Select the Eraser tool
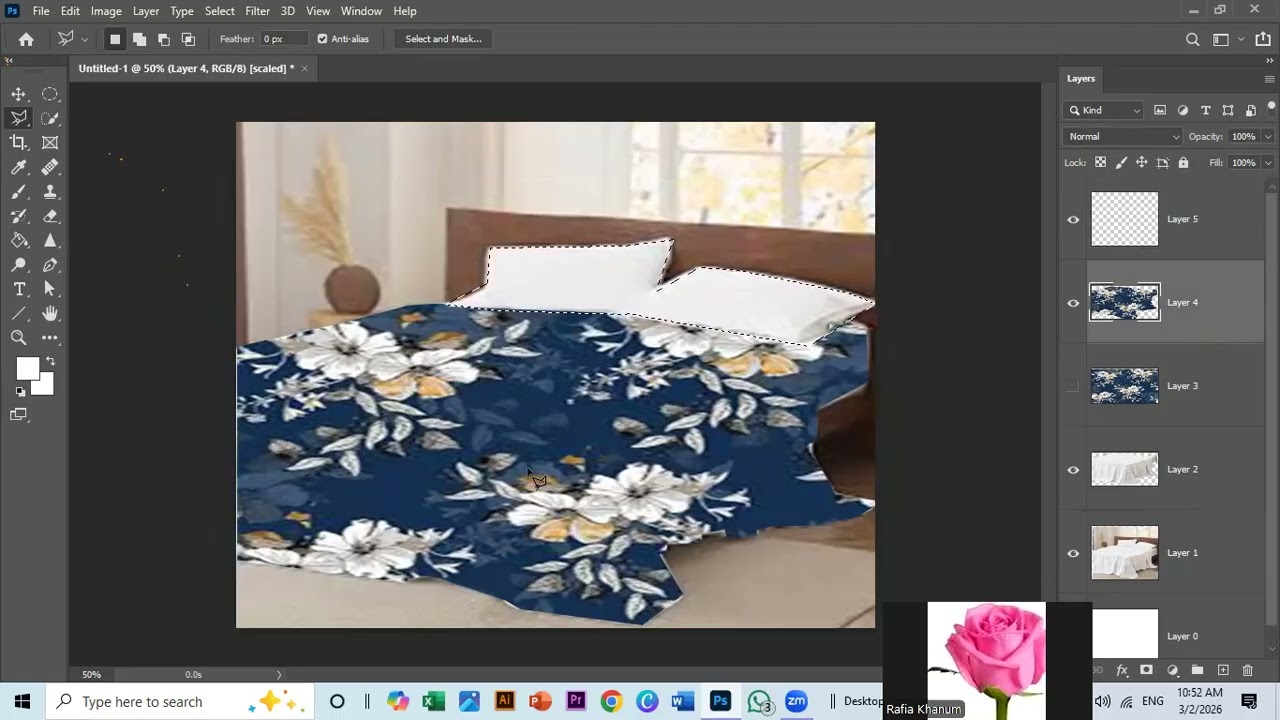 tap(50, 216)
